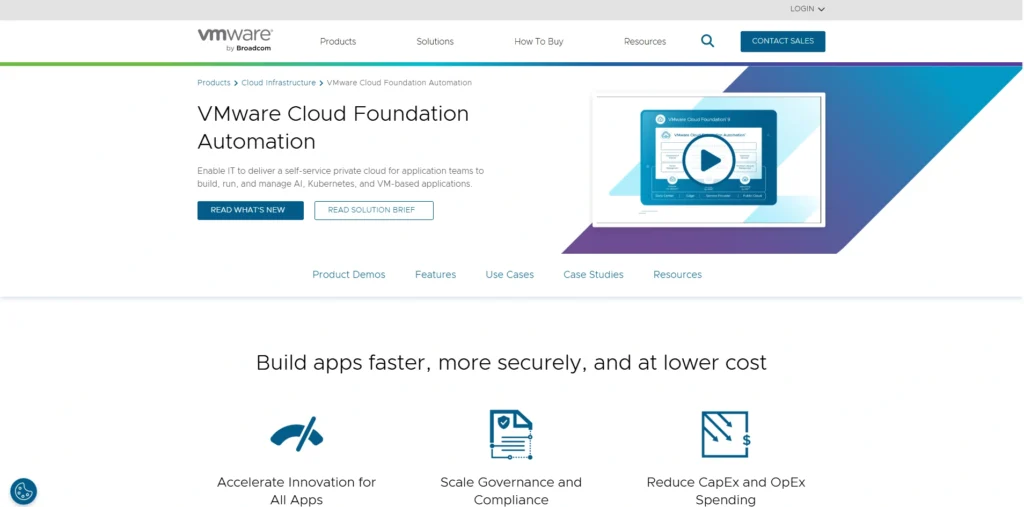
Task: Click 'Accelerate Innovation for All Apps' text
Action: (x=296, y=491)
